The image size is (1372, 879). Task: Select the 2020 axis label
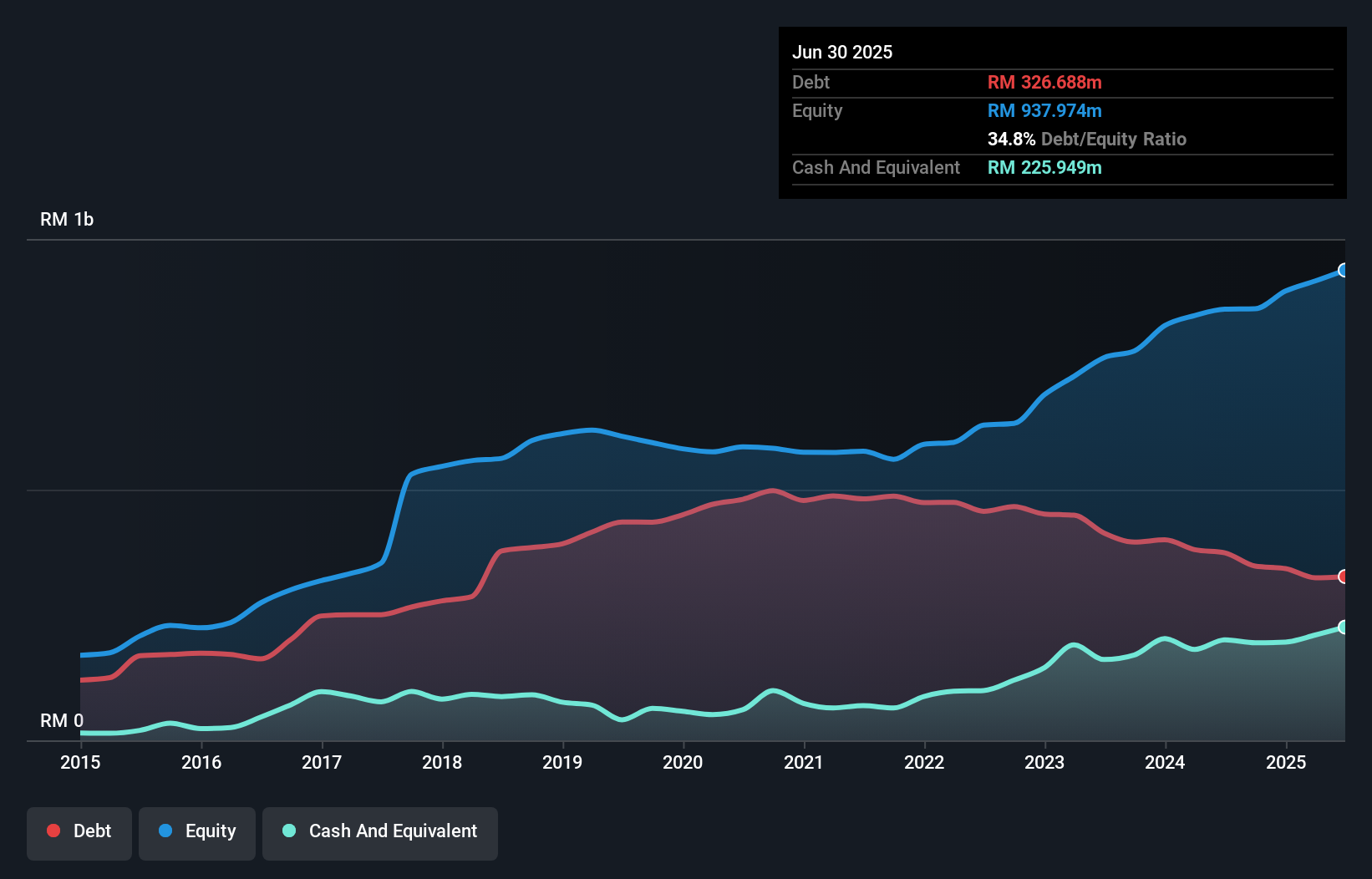point(683,762)
